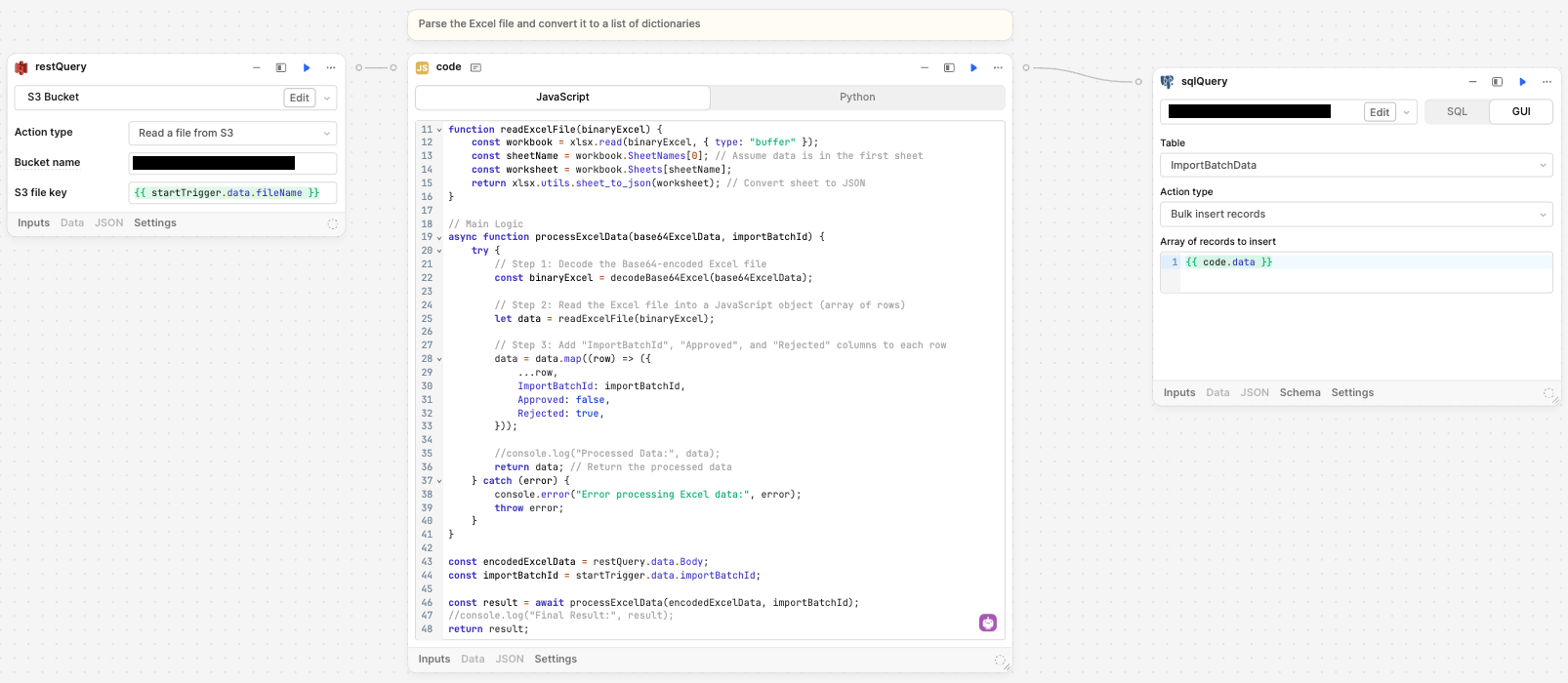Open the Table dropdown showing ImportBatchData
The image size is (1568, 683).
click(1355, 166)
